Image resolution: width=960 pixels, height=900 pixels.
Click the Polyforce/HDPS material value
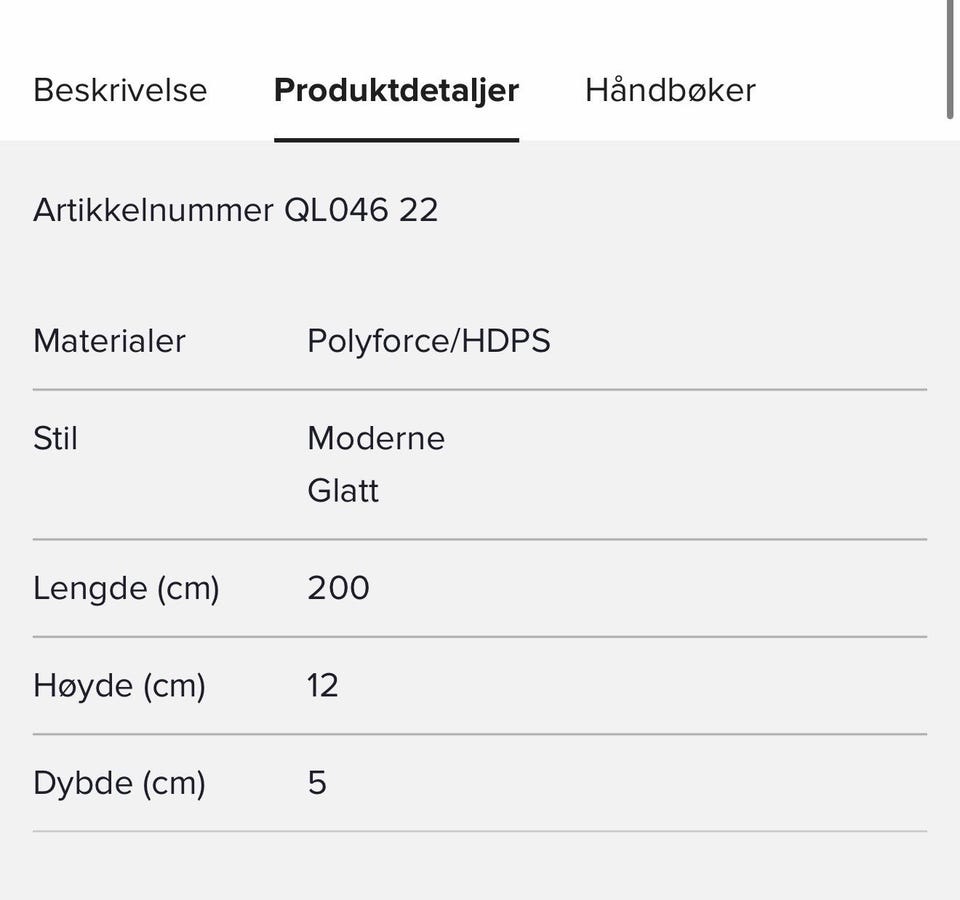point(428,341)
